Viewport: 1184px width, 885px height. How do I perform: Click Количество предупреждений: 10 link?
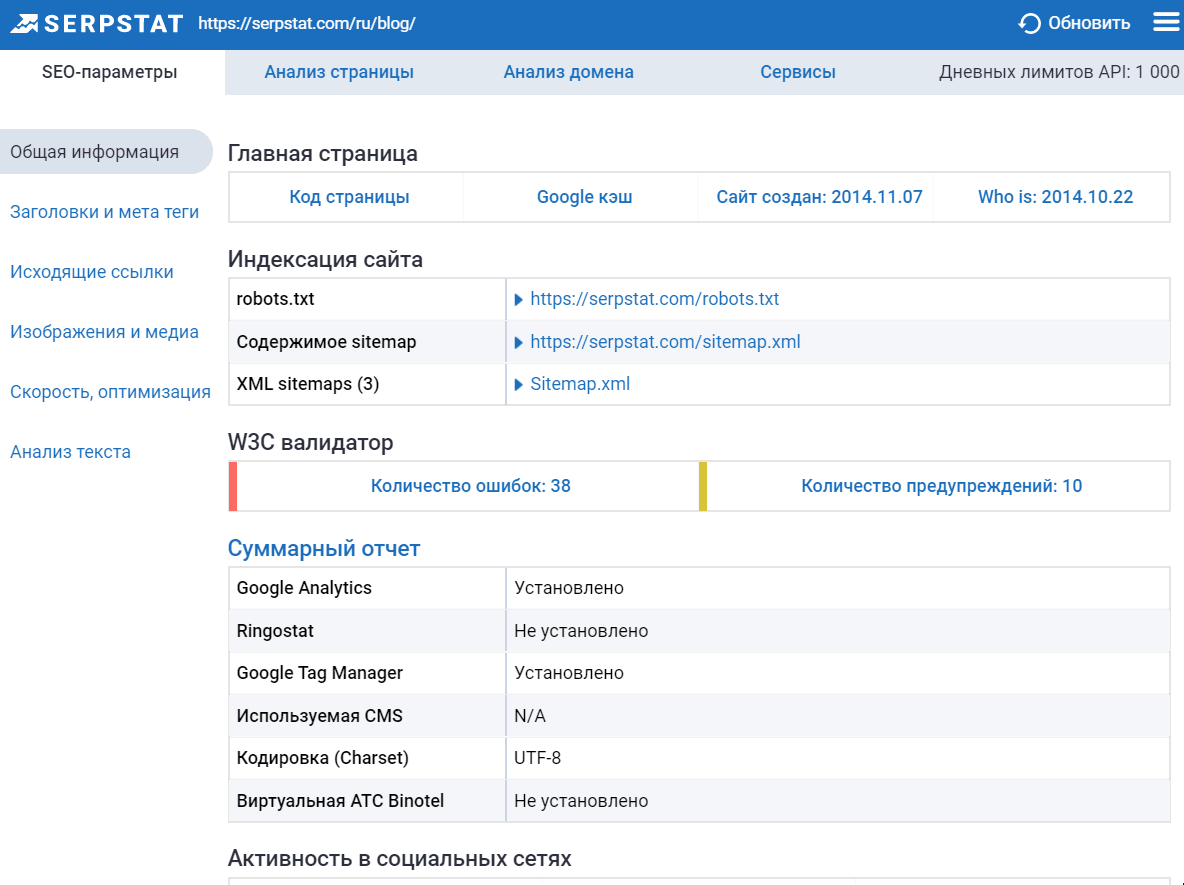[942, 486]
